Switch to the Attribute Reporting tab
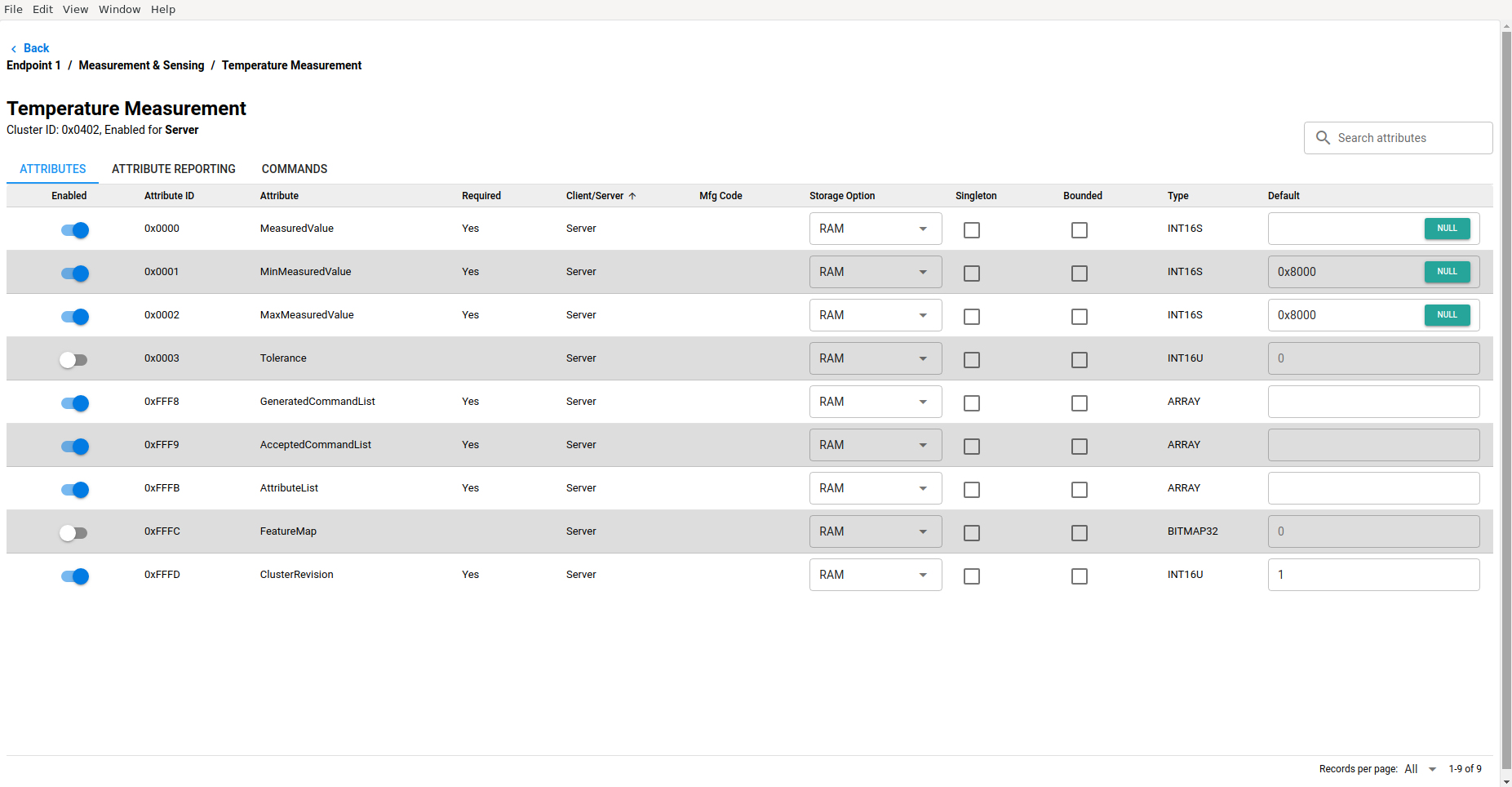The height and width of the screenshot is (787, 1512). pyautogui.click(x=173, y=169)
